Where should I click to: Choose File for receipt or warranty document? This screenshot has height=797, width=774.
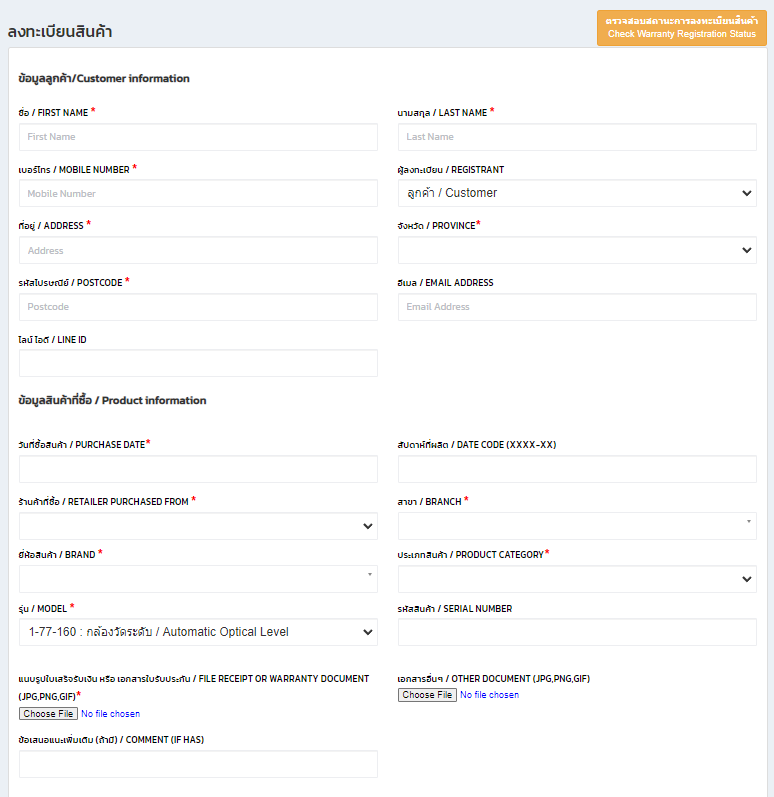(x=48, y=714)
